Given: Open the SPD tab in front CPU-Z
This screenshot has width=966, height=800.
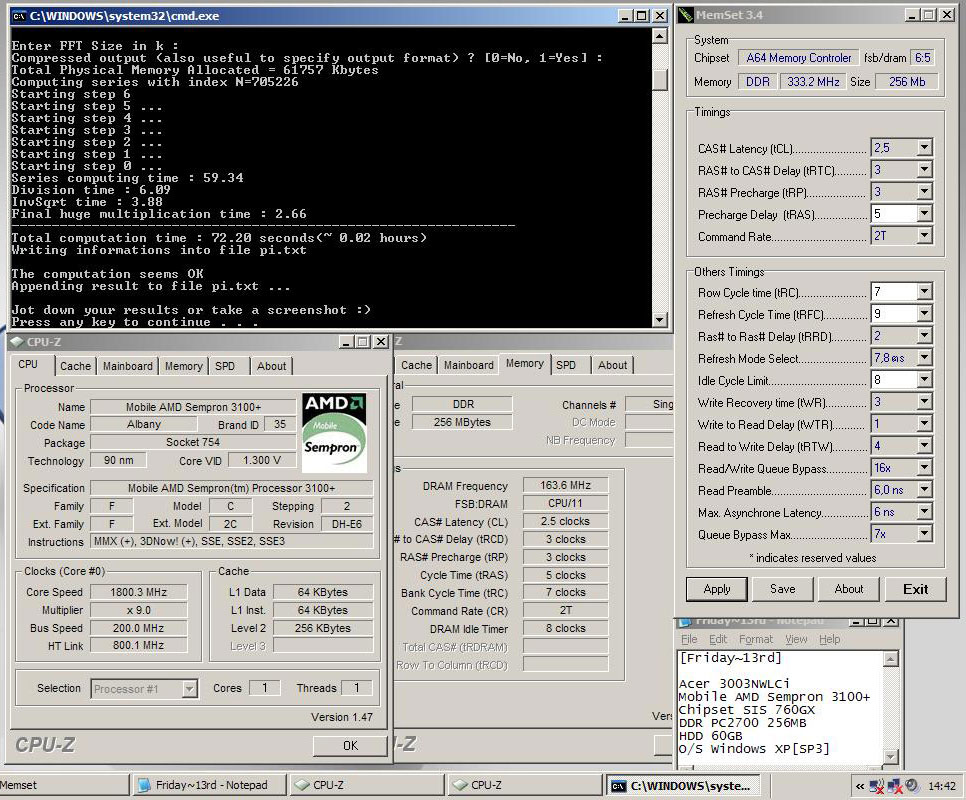Looking at the screenshot, I should (x=225, y=366).
